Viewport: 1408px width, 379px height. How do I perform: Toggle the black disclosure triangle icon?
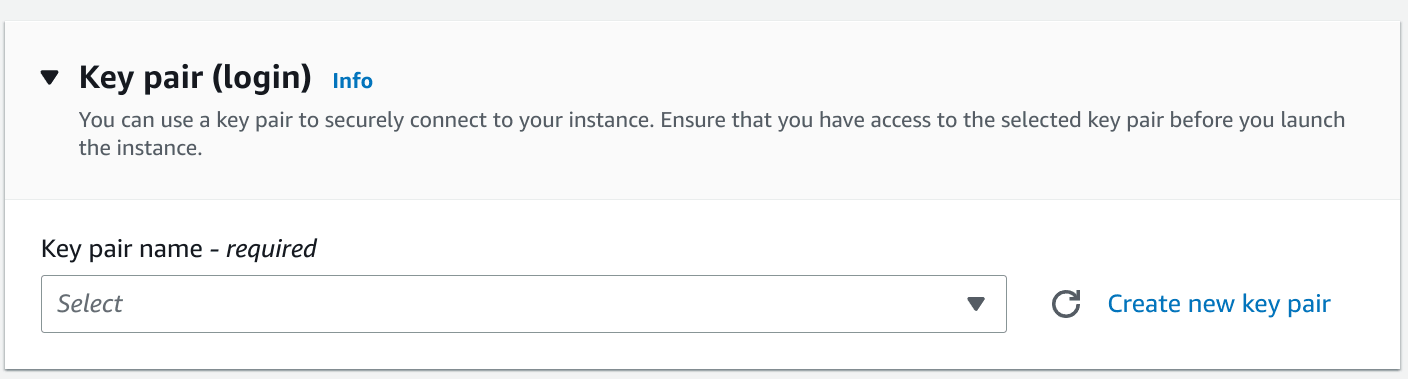pos(50,78)
